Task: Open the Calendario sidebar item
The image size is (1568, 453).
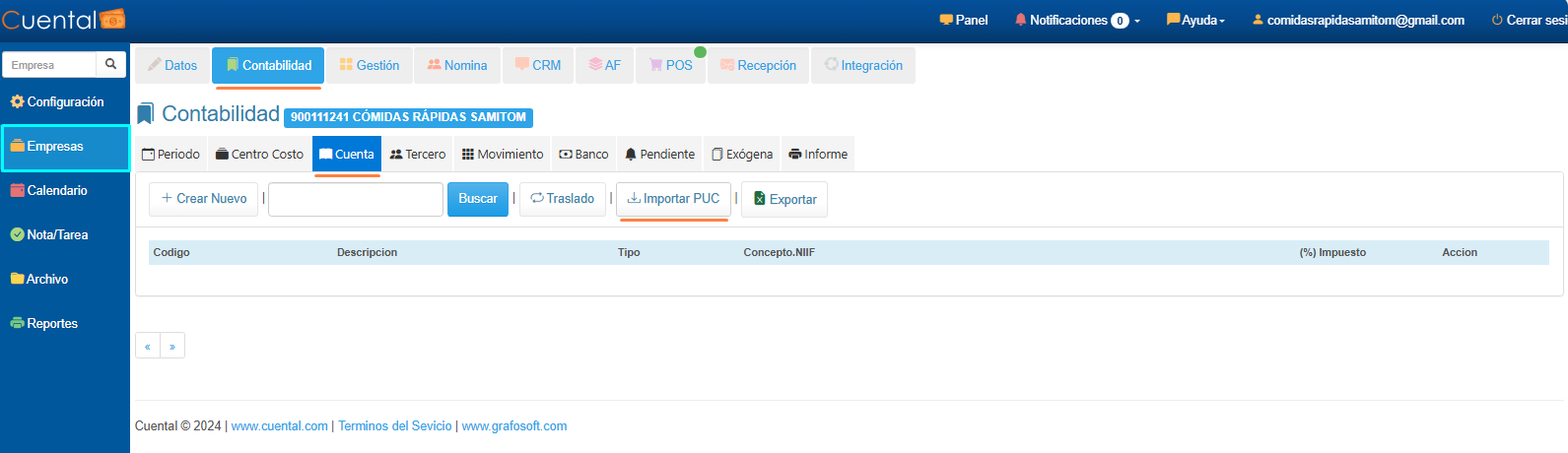Action: coord(57,191)
